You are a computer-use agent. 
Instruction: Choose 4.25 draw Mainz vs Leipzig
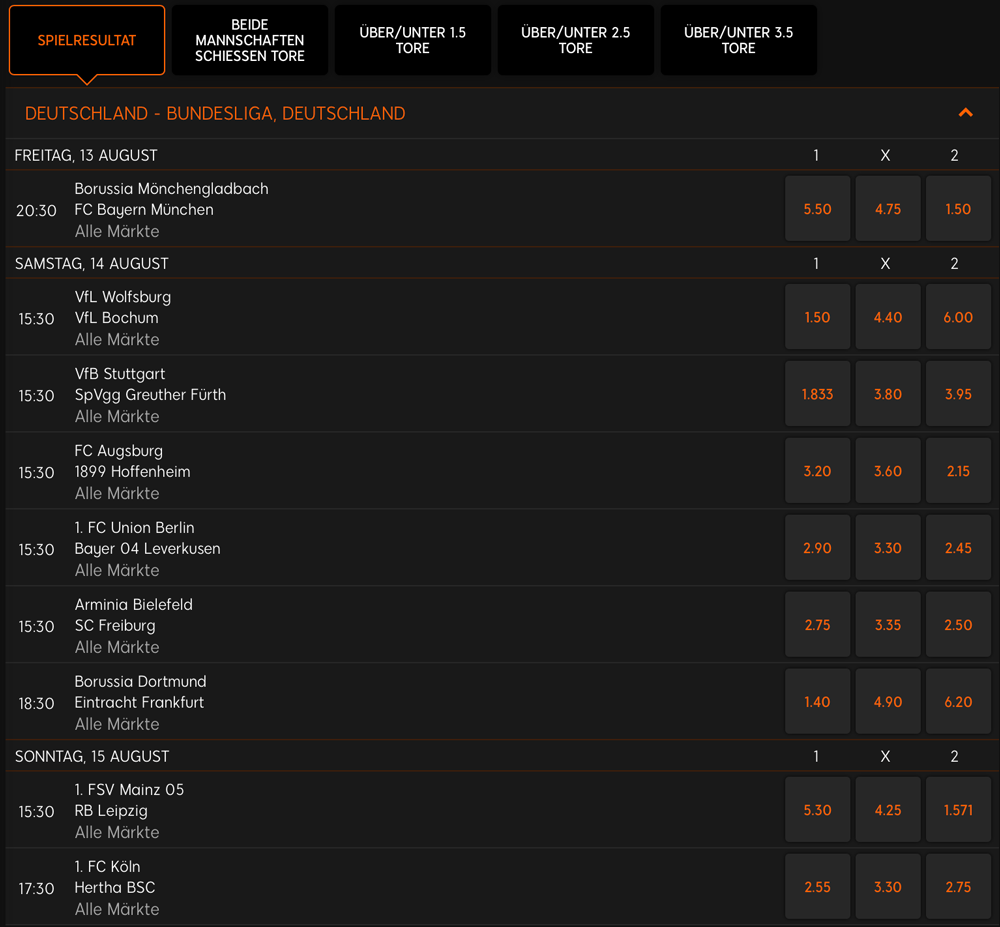tap(888, 810)
